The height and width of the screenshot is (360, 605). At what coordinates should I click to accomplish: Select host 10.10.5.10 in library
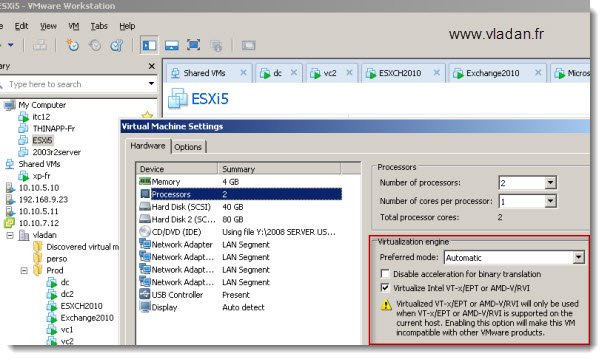[x=39, y=188]
